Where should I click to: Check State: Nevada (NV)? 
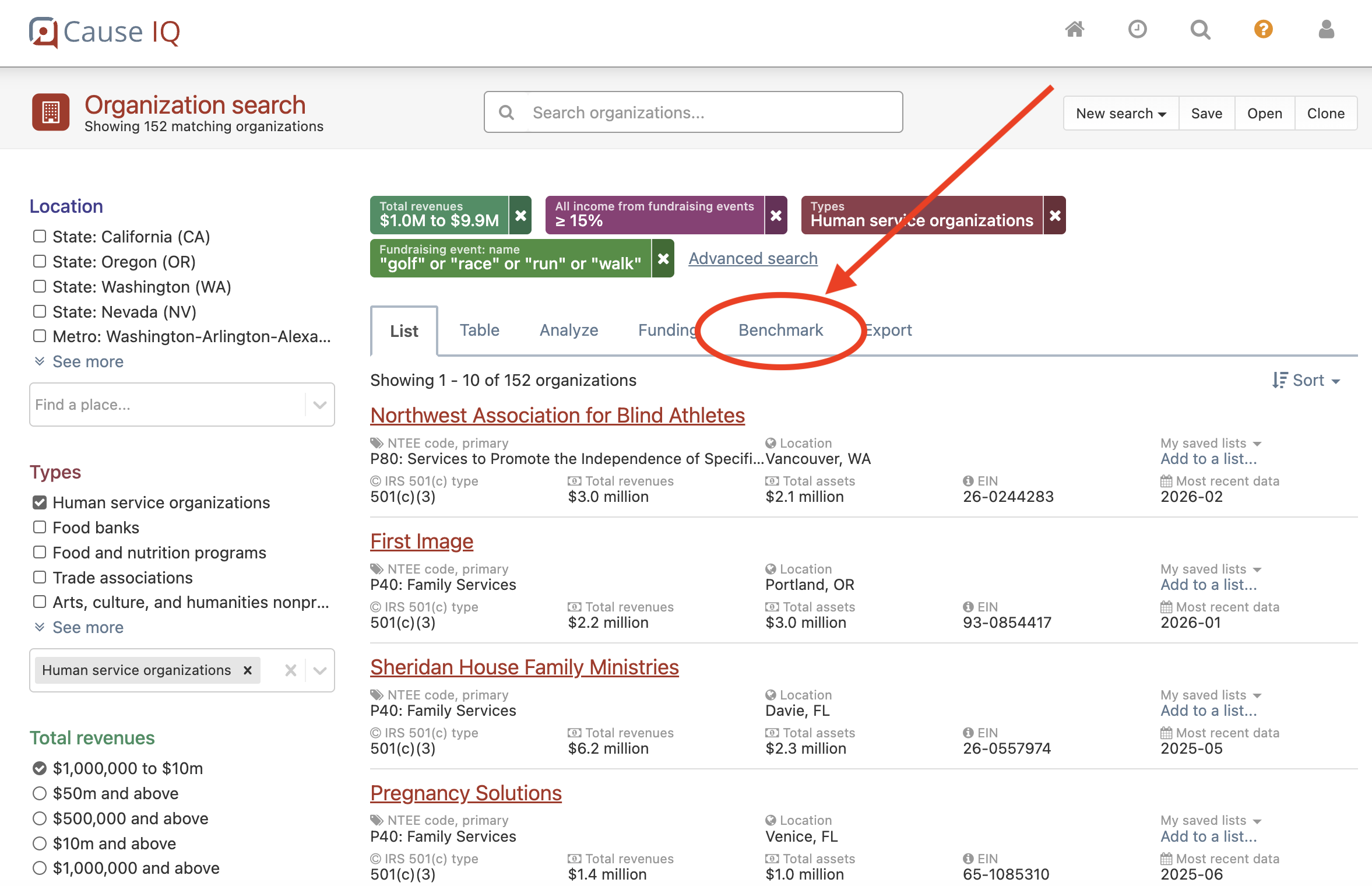(x=40, y=311)
